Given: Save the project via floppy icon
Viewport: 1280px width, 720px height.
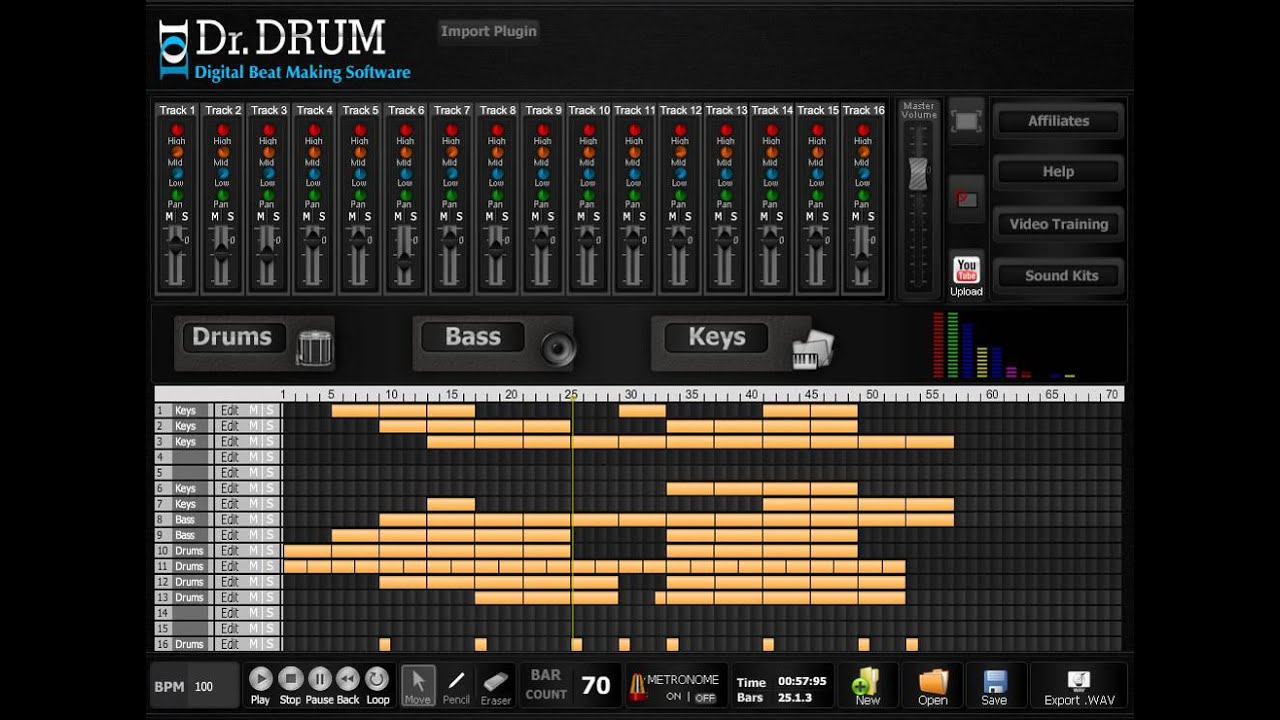Looking at the screenshot, I should pyautogui.click(x=994, y=685).
